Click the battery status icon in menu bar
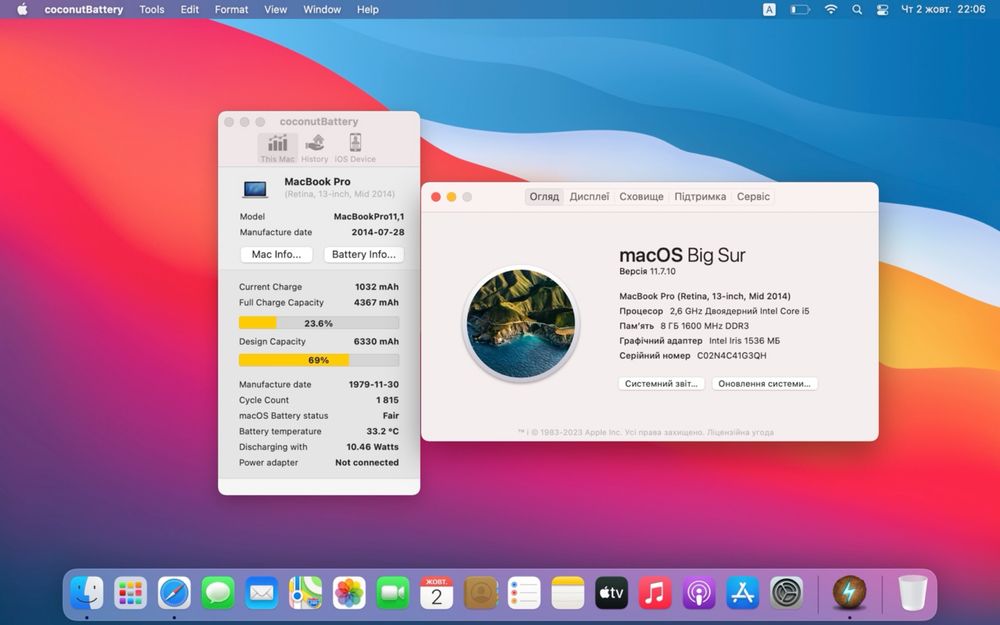The width and height of the screenshot is (1000, 625). (800, 10)
